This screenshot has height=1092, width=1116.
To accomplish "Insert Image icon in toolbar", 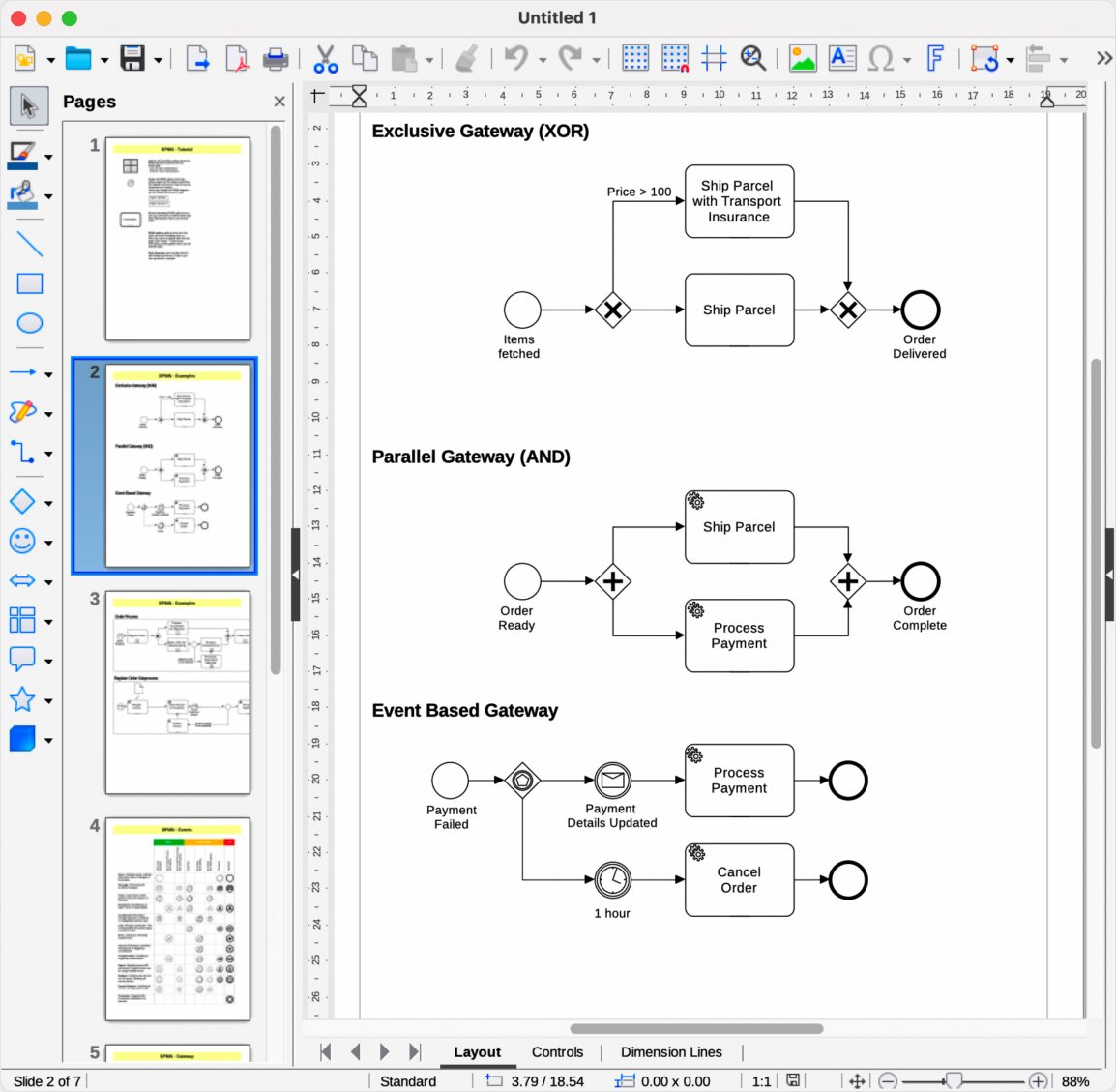I will [803, 58].
